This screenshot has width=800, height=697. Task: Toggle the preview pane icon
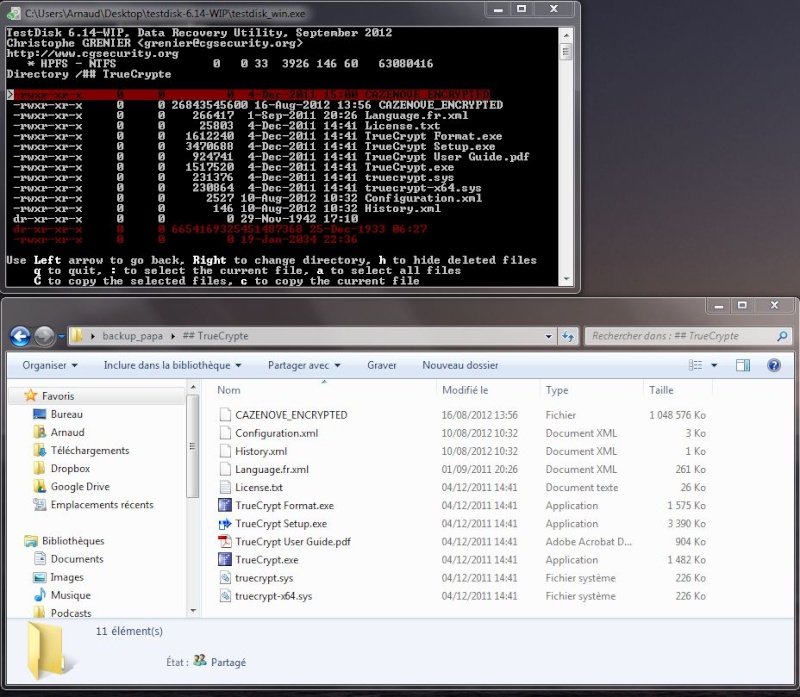tap(743, 365)
